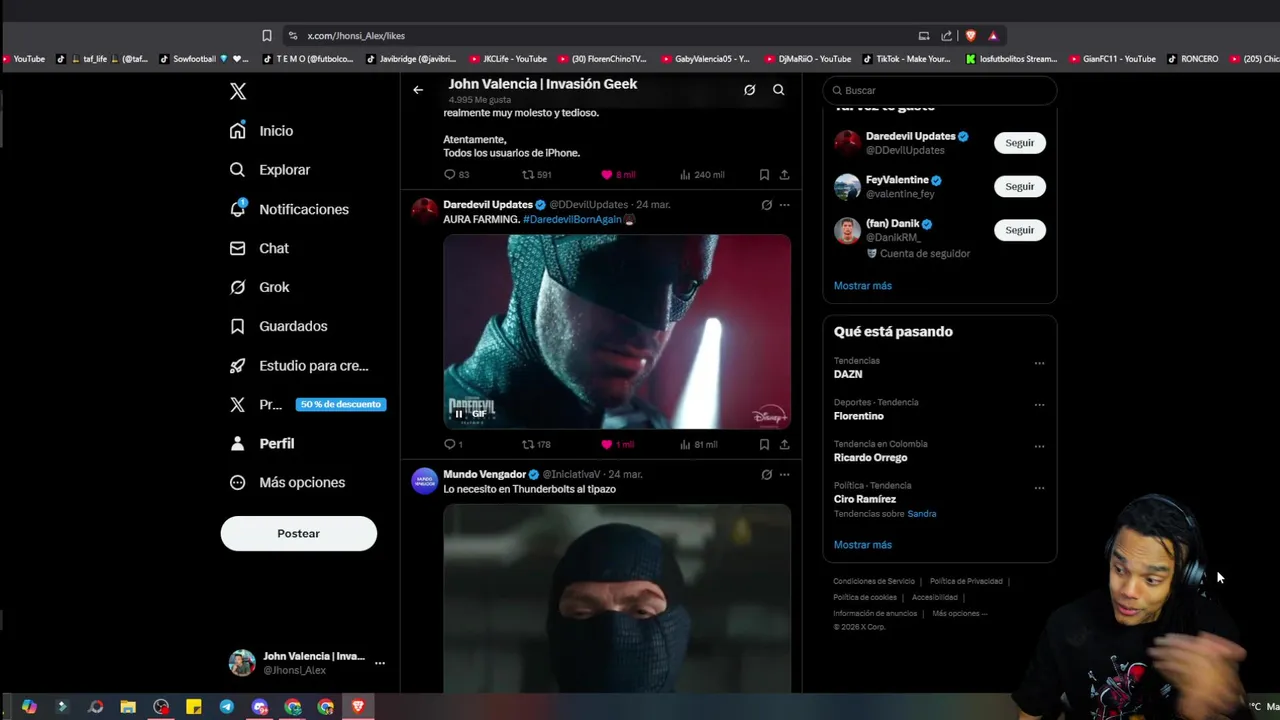Open Grok icon on Mundo Vengador post
Viewport: 1280px width, 720px height.
point(766,475)
